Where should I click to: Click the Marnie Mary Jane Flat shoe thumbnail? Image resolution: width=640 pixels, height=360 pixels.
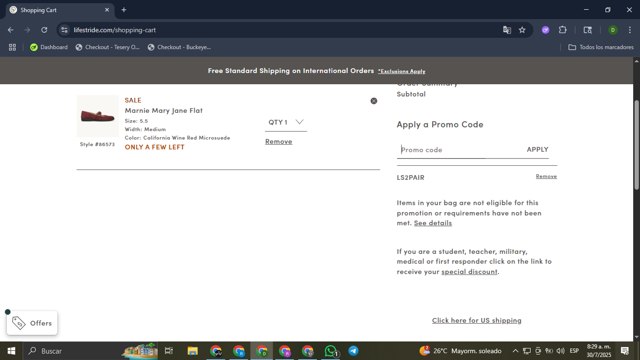point(98,116)
